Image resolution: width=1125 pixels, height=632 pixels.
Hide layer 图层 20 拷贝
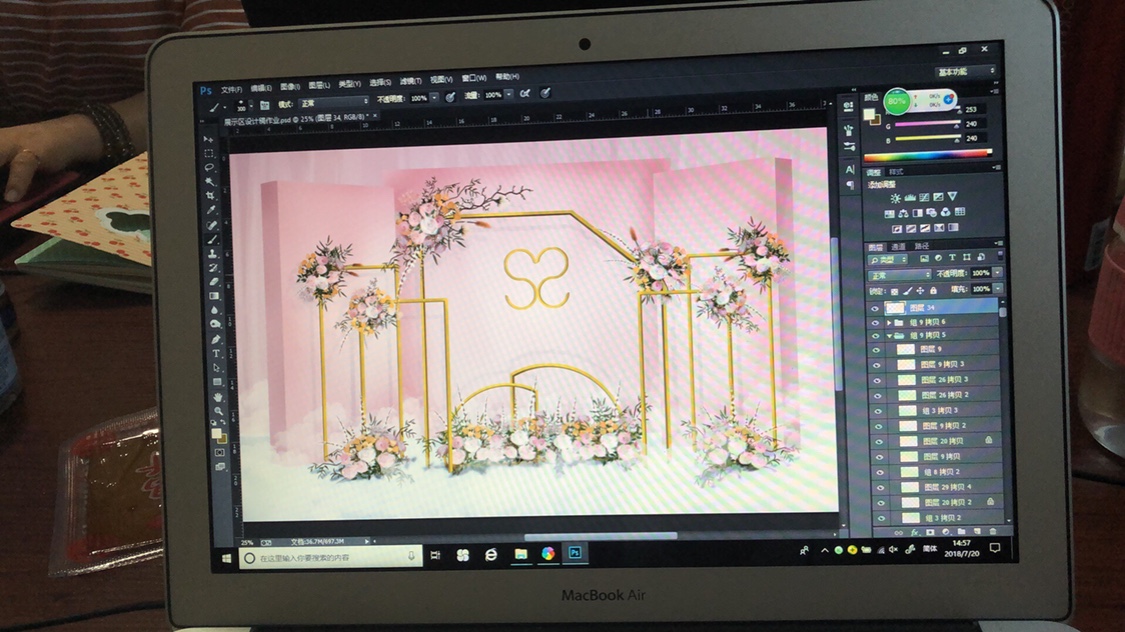(x=879, y=442)
